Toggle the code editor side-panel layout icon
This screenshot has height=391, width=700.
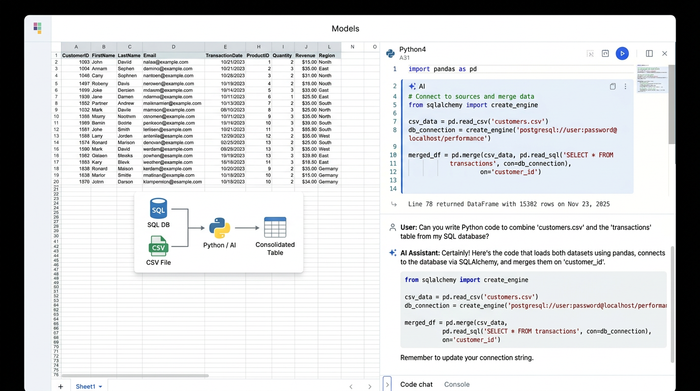click(x=649, y=54)
